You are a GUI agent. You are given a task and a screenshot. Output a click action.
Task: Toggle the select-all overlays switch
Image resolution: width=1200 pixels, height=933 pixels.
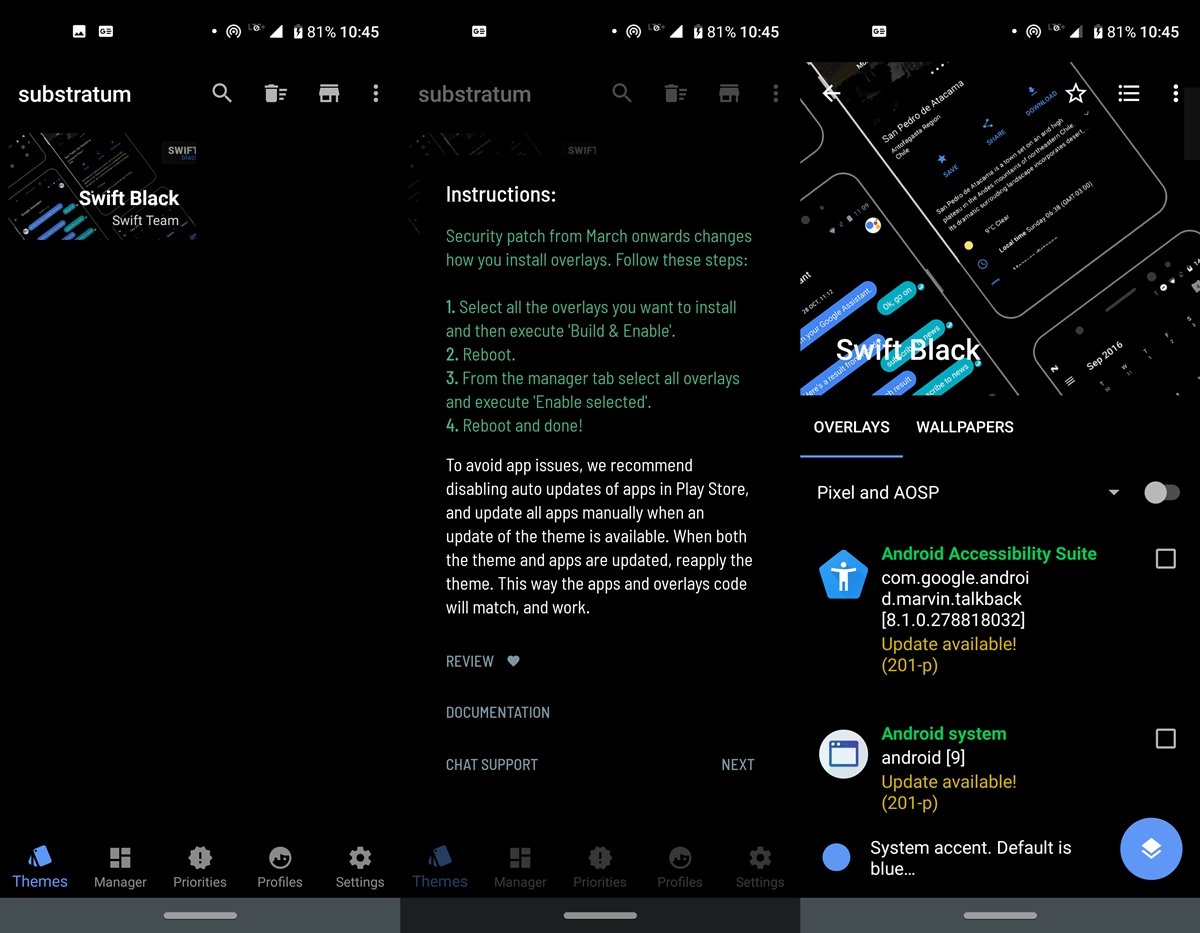click(x=1162, y=492)
